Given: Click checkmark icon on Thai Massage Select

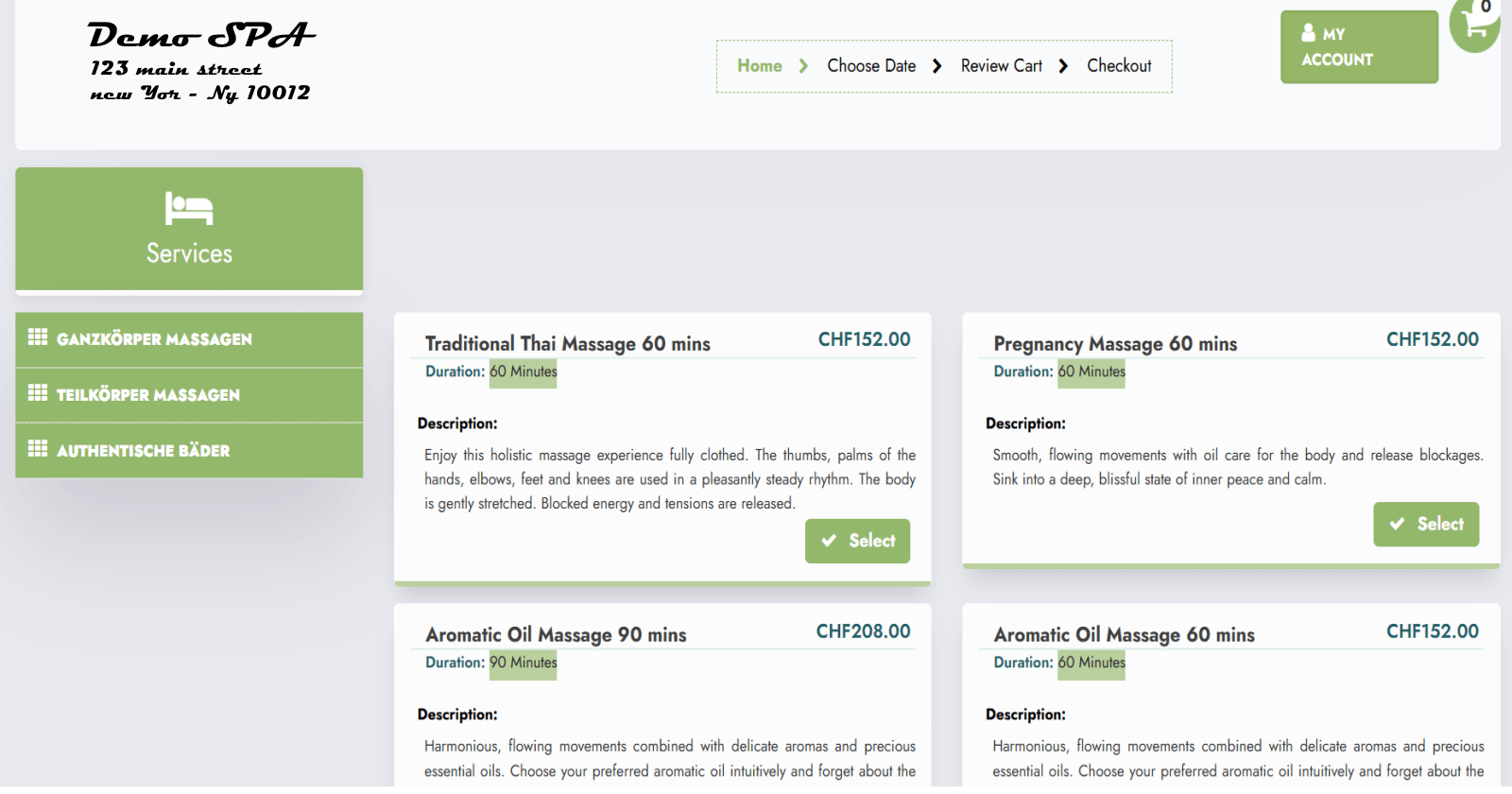Looking at the screenshot, I should 829,541.
